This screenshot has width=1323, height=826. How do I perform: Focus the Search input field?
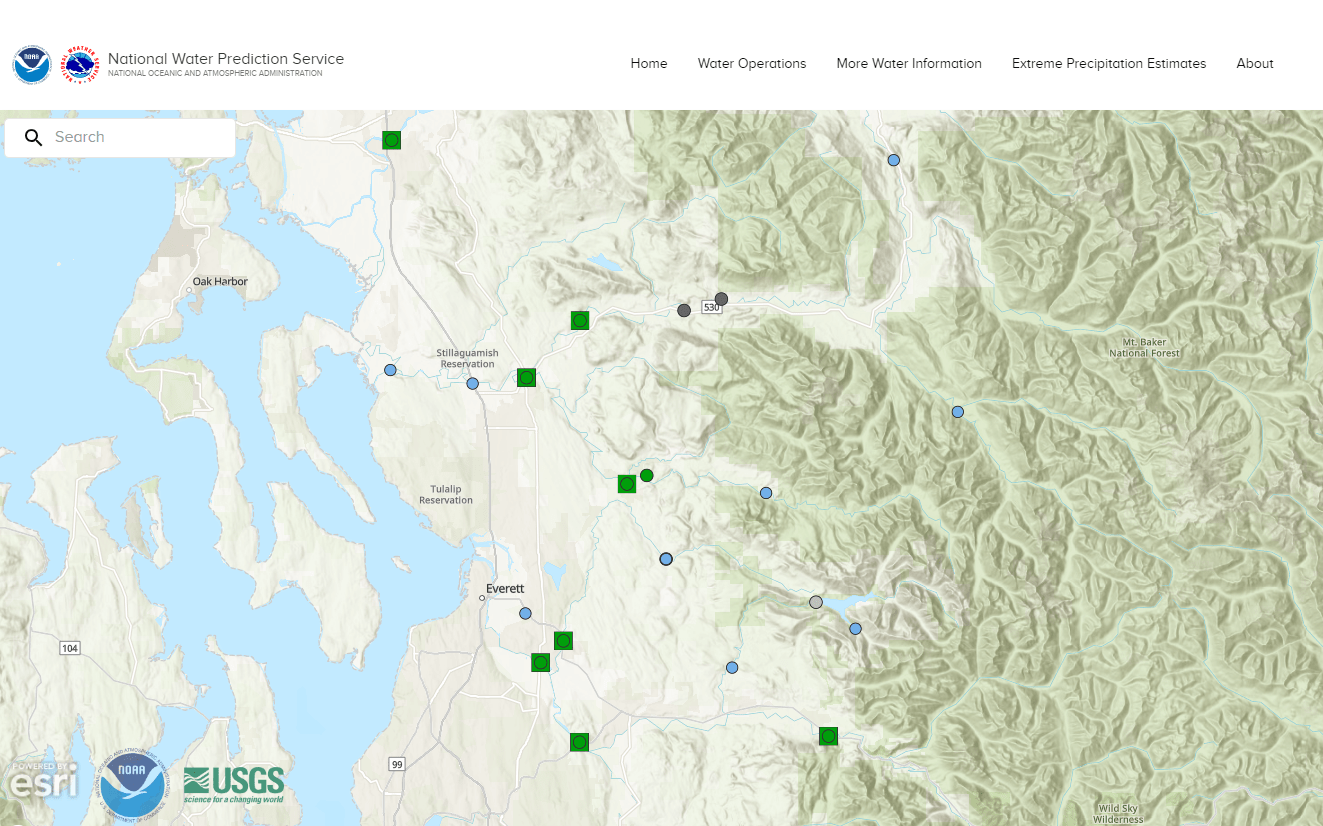[x=120, y=138]
